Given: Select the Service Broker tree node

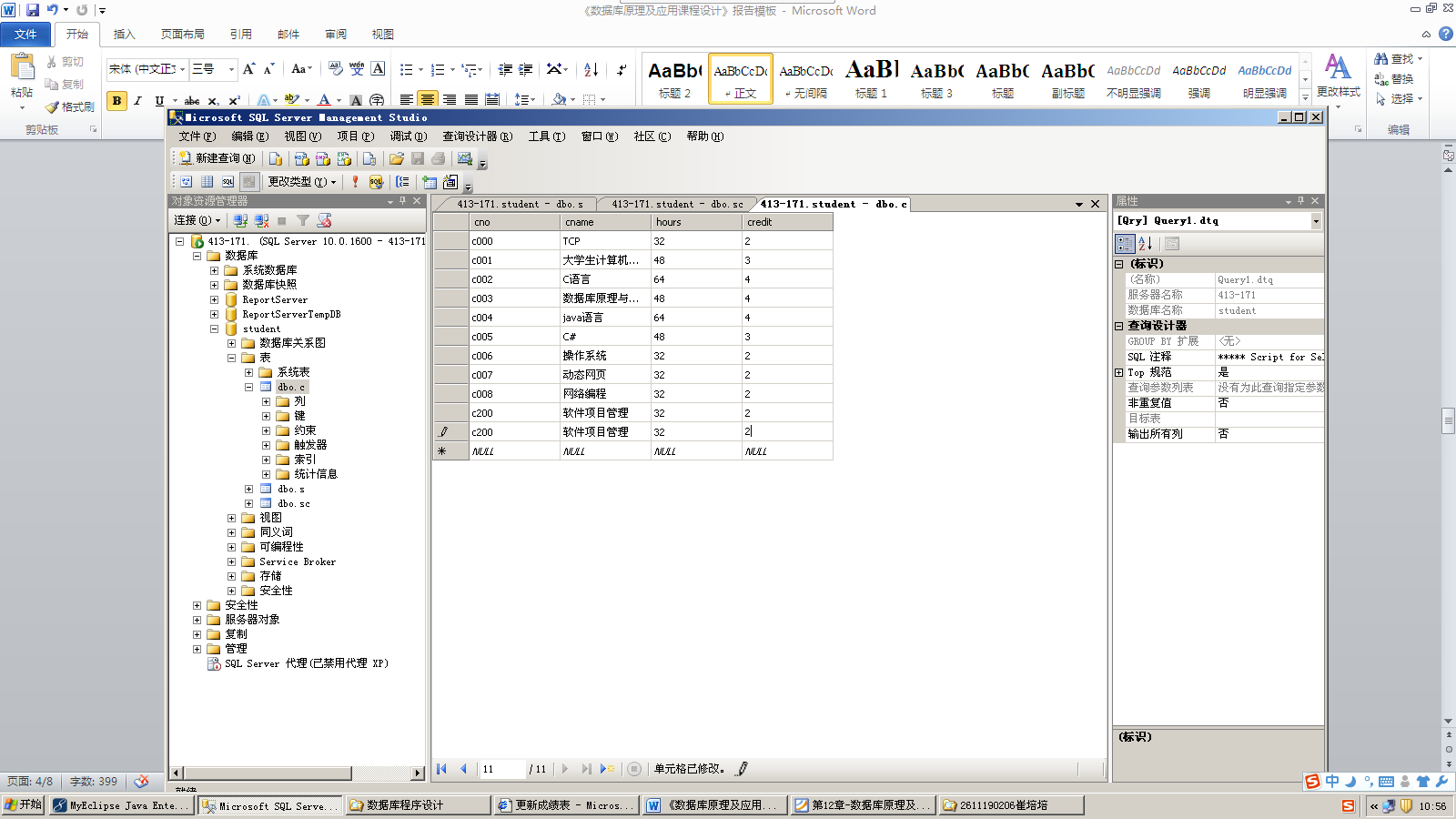Looking at the screenshot, I should pos(297,561).
